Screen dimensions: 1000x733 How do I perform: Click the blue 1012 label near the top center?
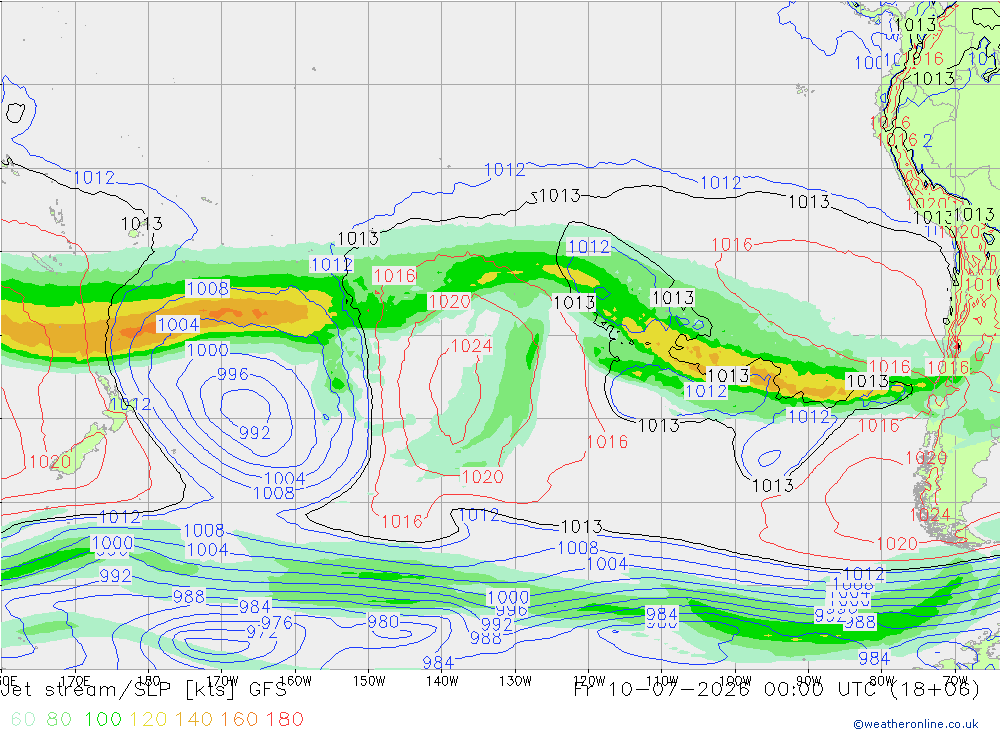pyautogui.click(x=504, y=170)
